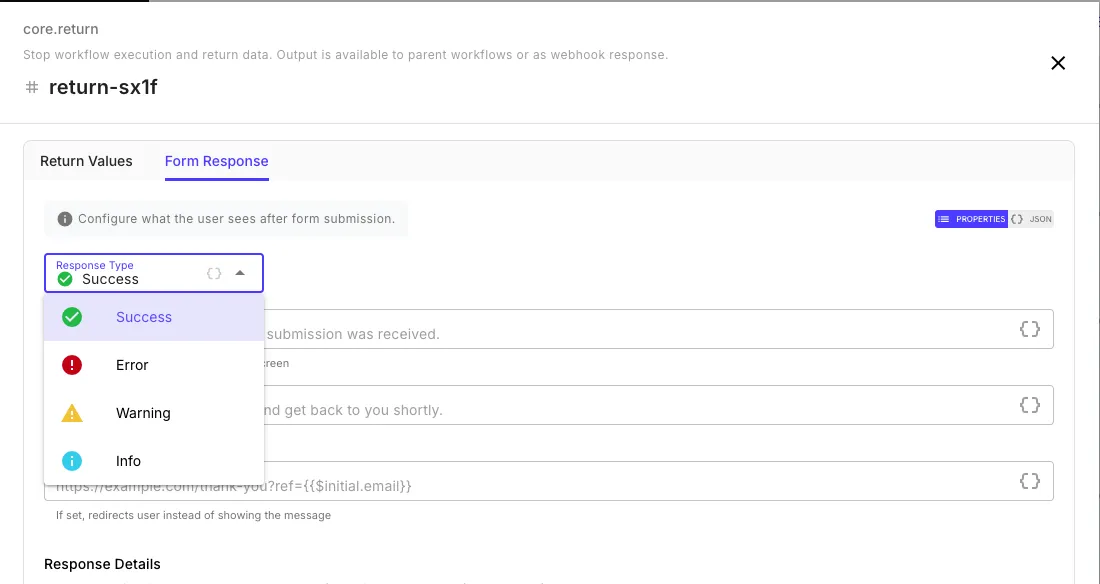The height and width of the screenshot is (584, 1100).
Task: Click the blue Info circle icon
Action: [71, 460]
